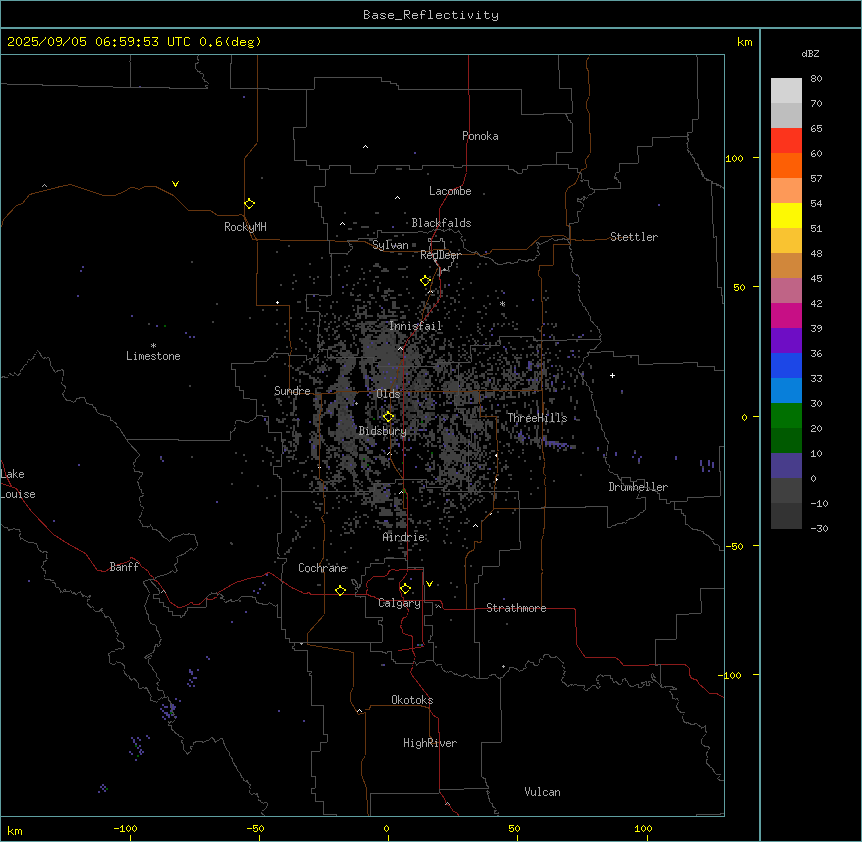Viewport: 862px width, 842px height.
Task: Click the yellow diamond marker below Cochrane
Action: 341,591
